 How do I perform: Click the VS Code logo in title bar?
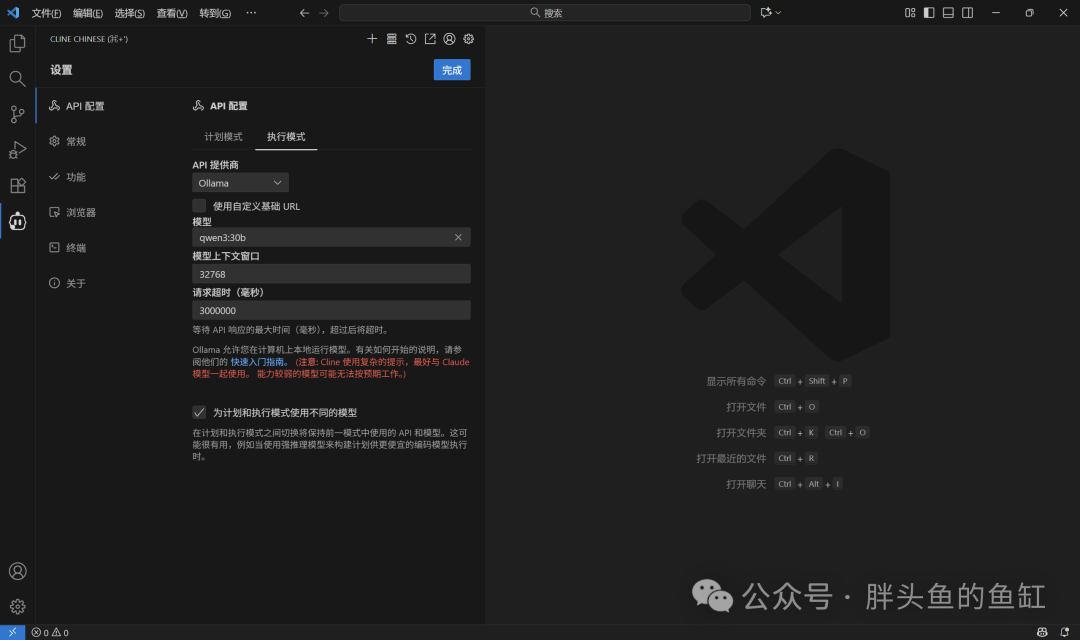click(13, 12)
